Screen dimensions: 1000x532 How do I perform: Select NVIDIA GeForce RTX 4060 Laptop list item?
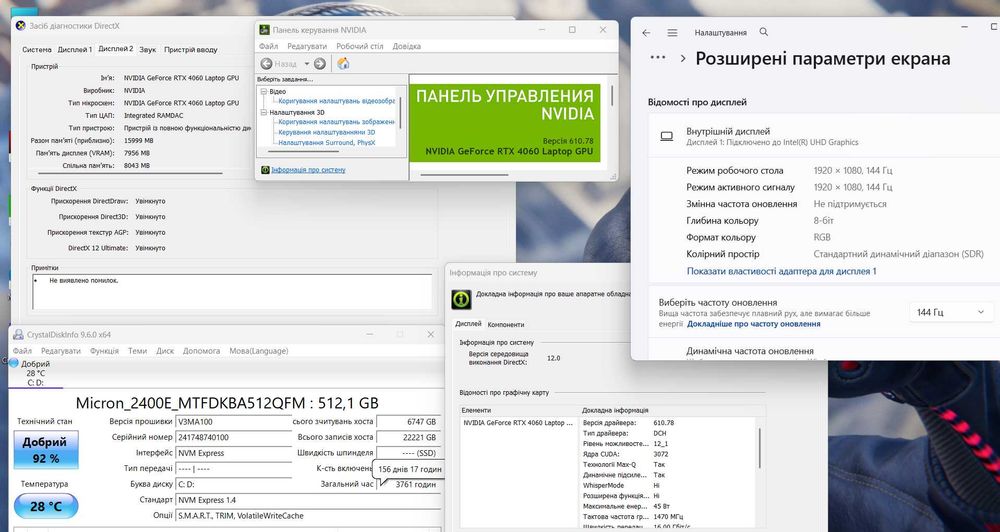pos(518,423)
